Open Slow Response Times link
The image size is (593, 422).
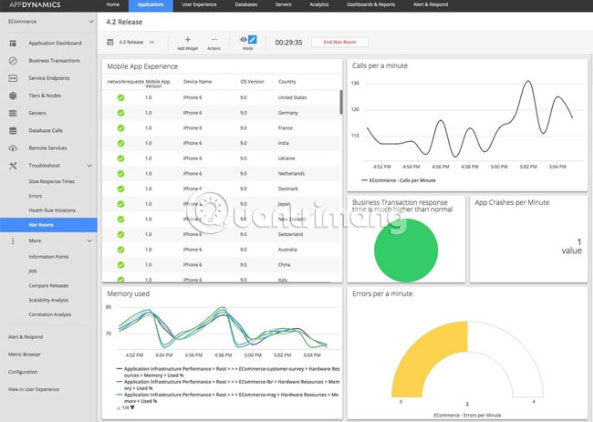point(51,182)
